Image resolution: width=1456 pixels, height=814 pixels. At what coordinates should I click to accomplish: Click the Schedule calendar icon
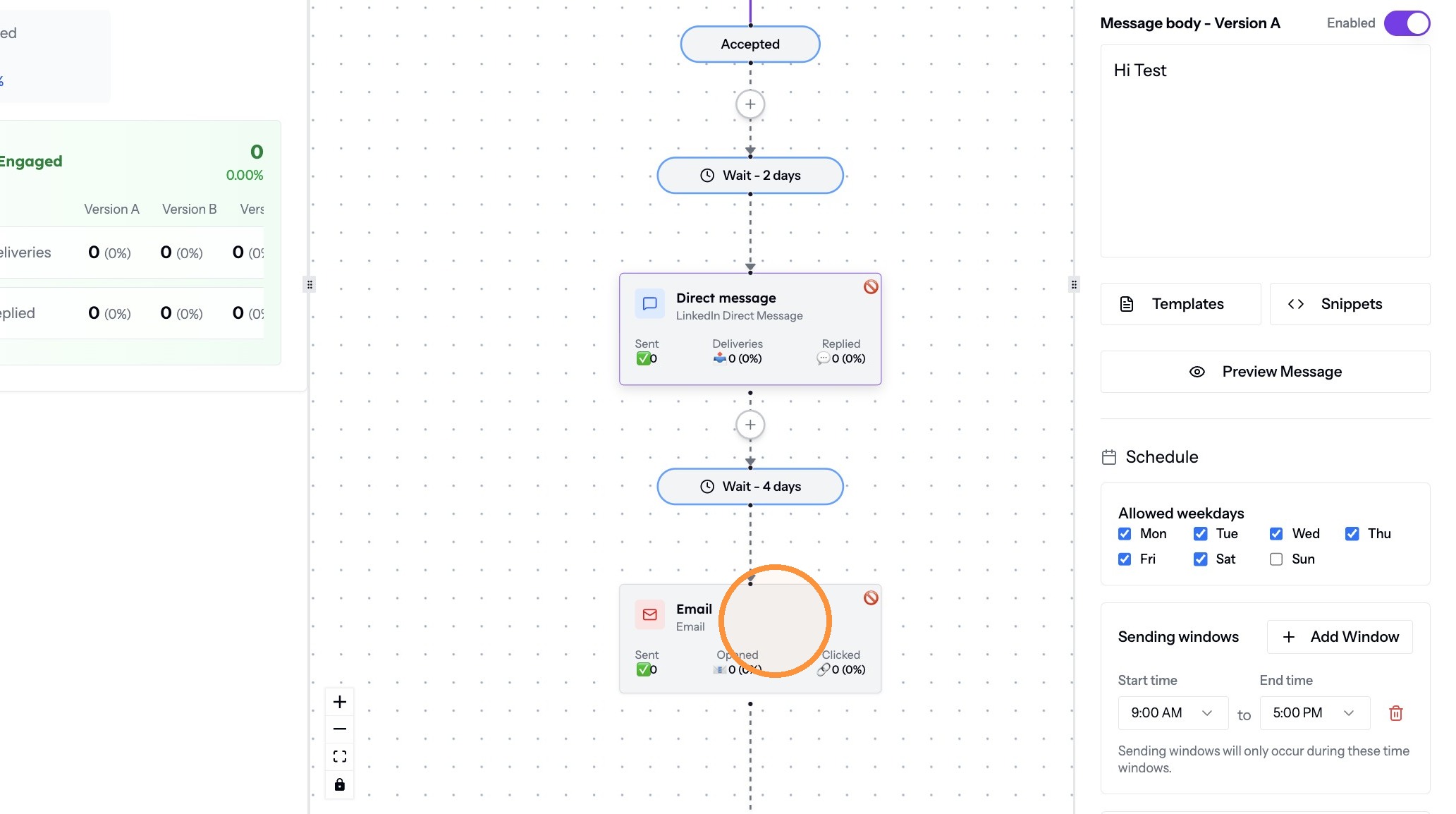[x=1109, y=457]
